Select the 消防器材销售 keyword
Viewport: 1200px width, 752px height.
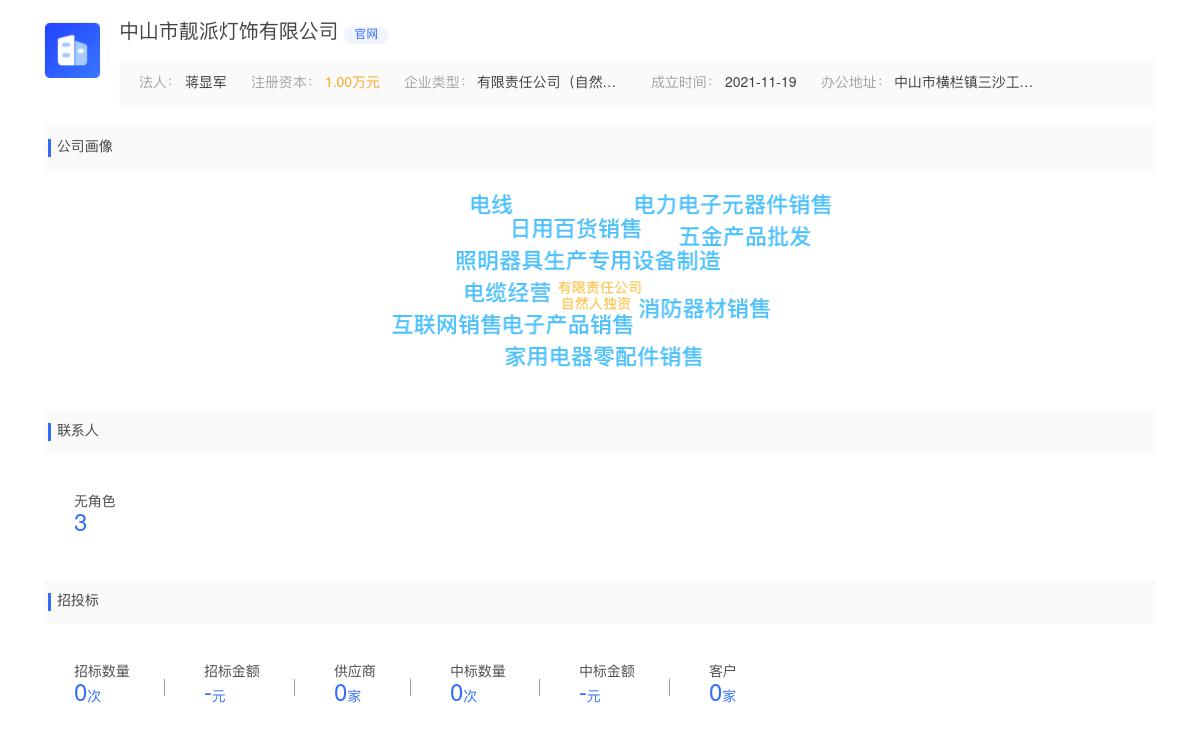705,309
